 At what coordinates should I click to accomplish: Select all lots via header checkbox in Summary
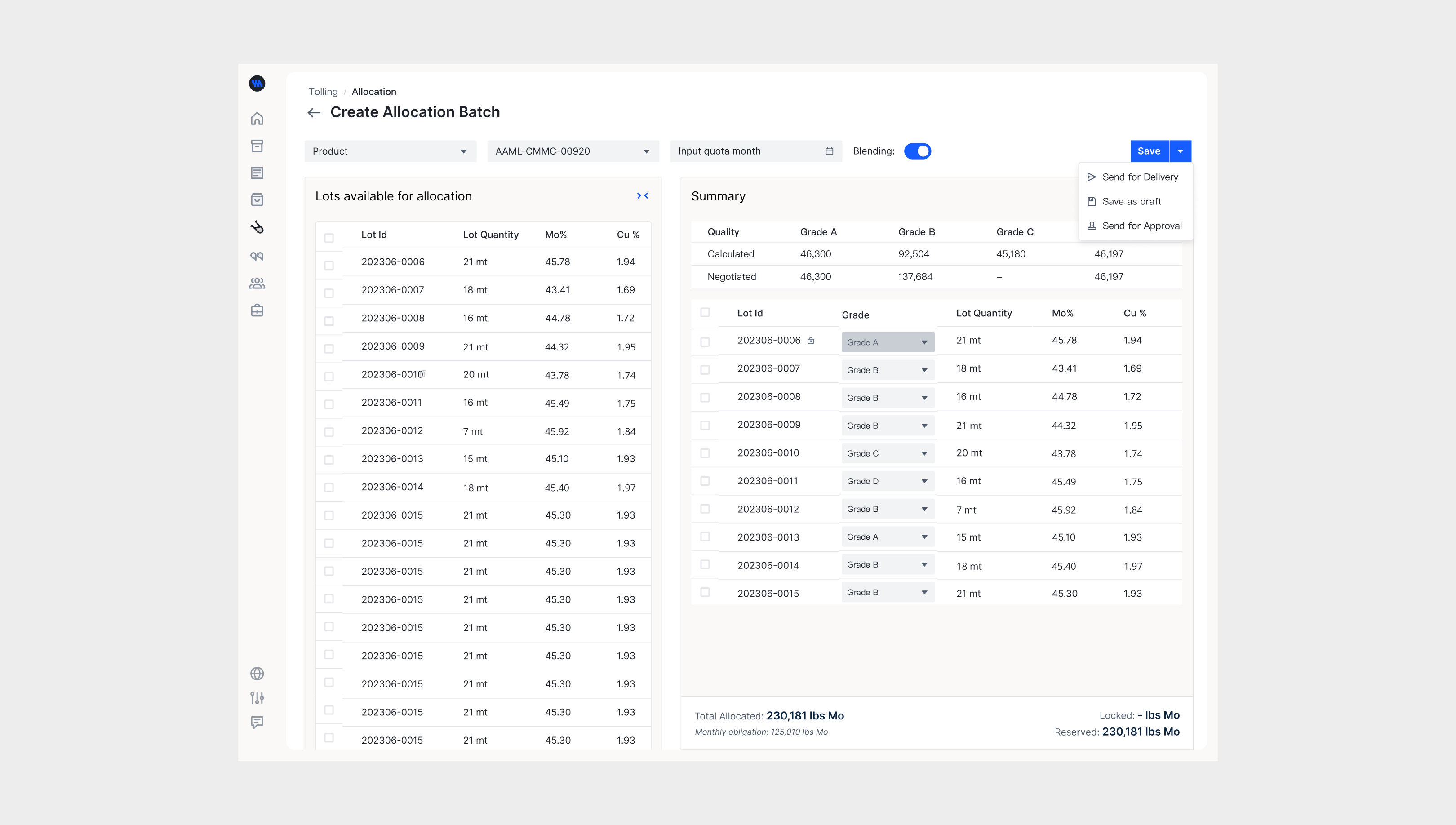(705, 312)
